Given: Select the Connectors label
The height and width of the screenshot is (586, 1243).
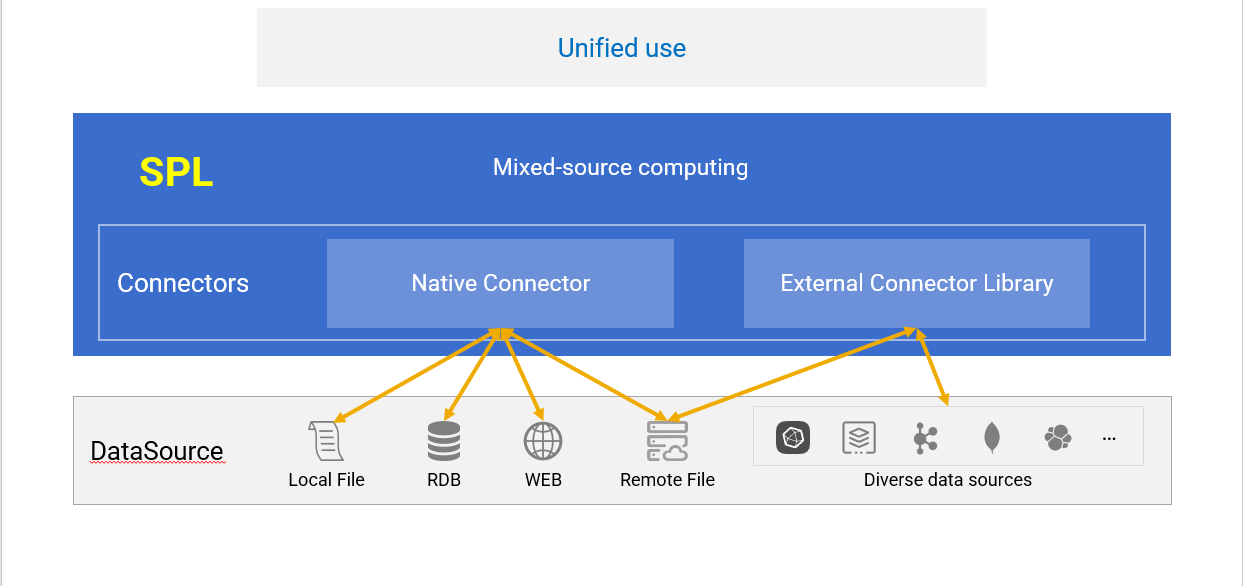Looking at the screenshot, I should (x=183, y=283).
